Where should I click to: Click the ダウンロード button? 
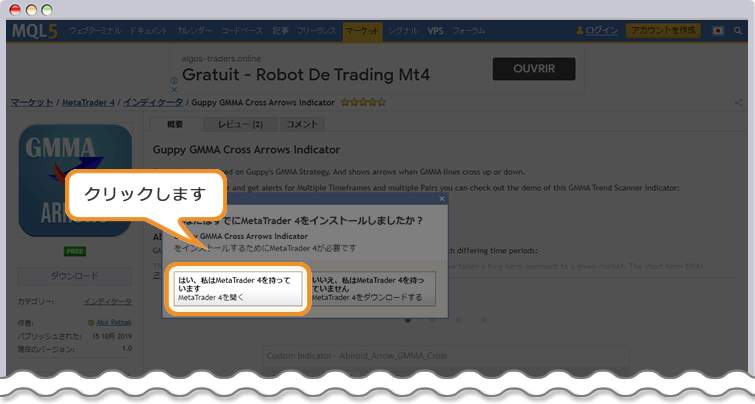click(75, 276)
